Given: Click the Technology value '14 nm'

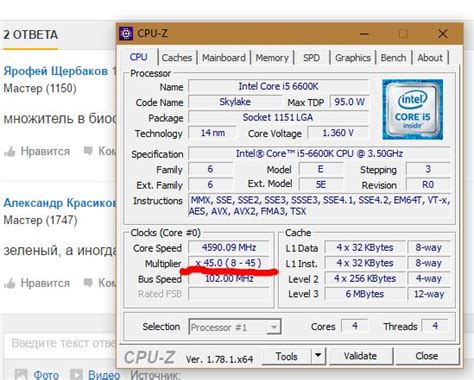Looking at the screenshot, I should pos(213,133).
